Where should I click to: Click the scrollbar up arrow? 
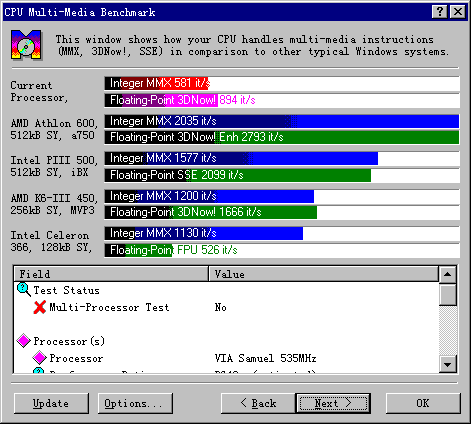(448, 274)
